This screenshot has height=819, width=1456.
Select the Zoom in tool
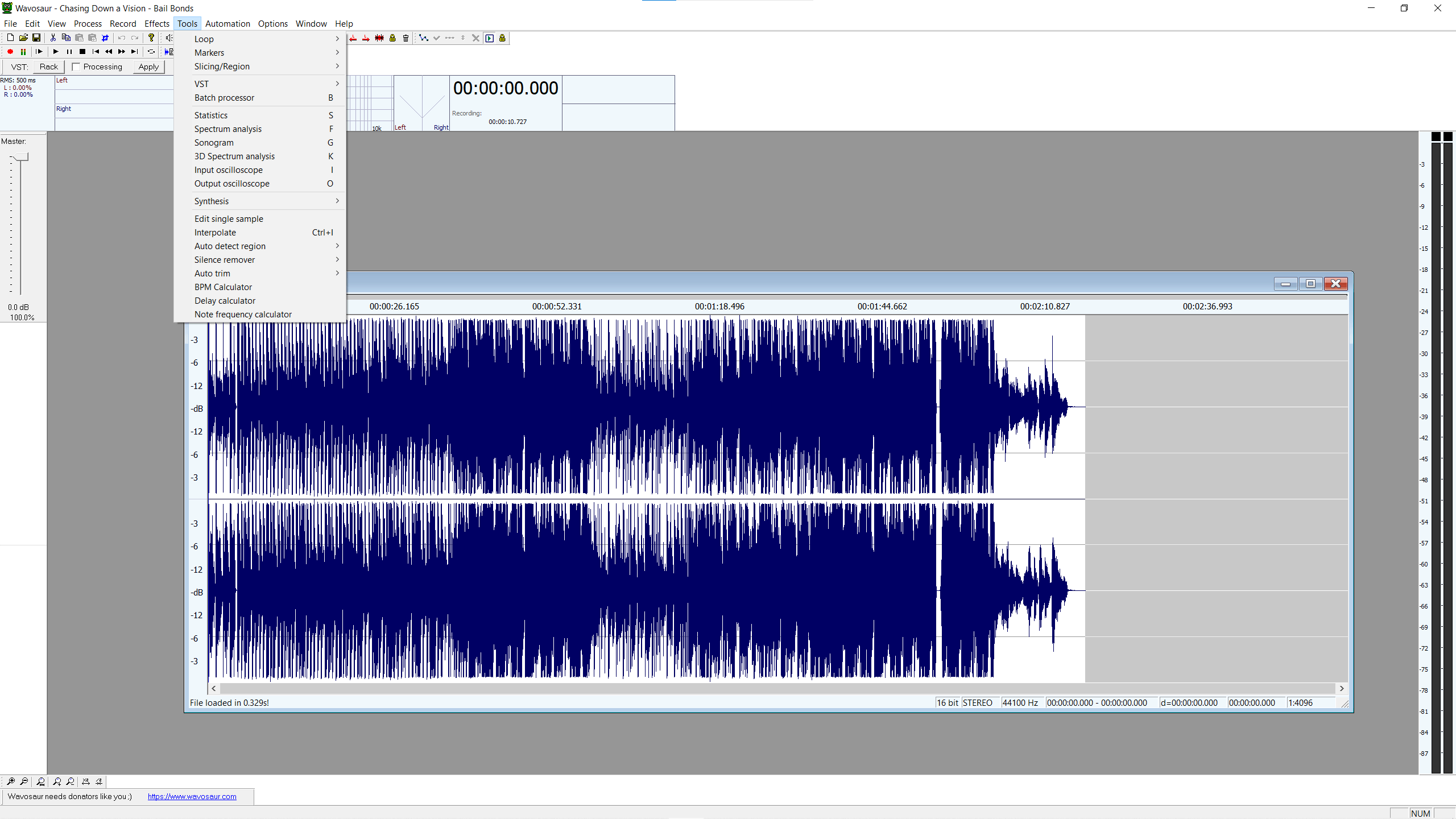[11, 781]
